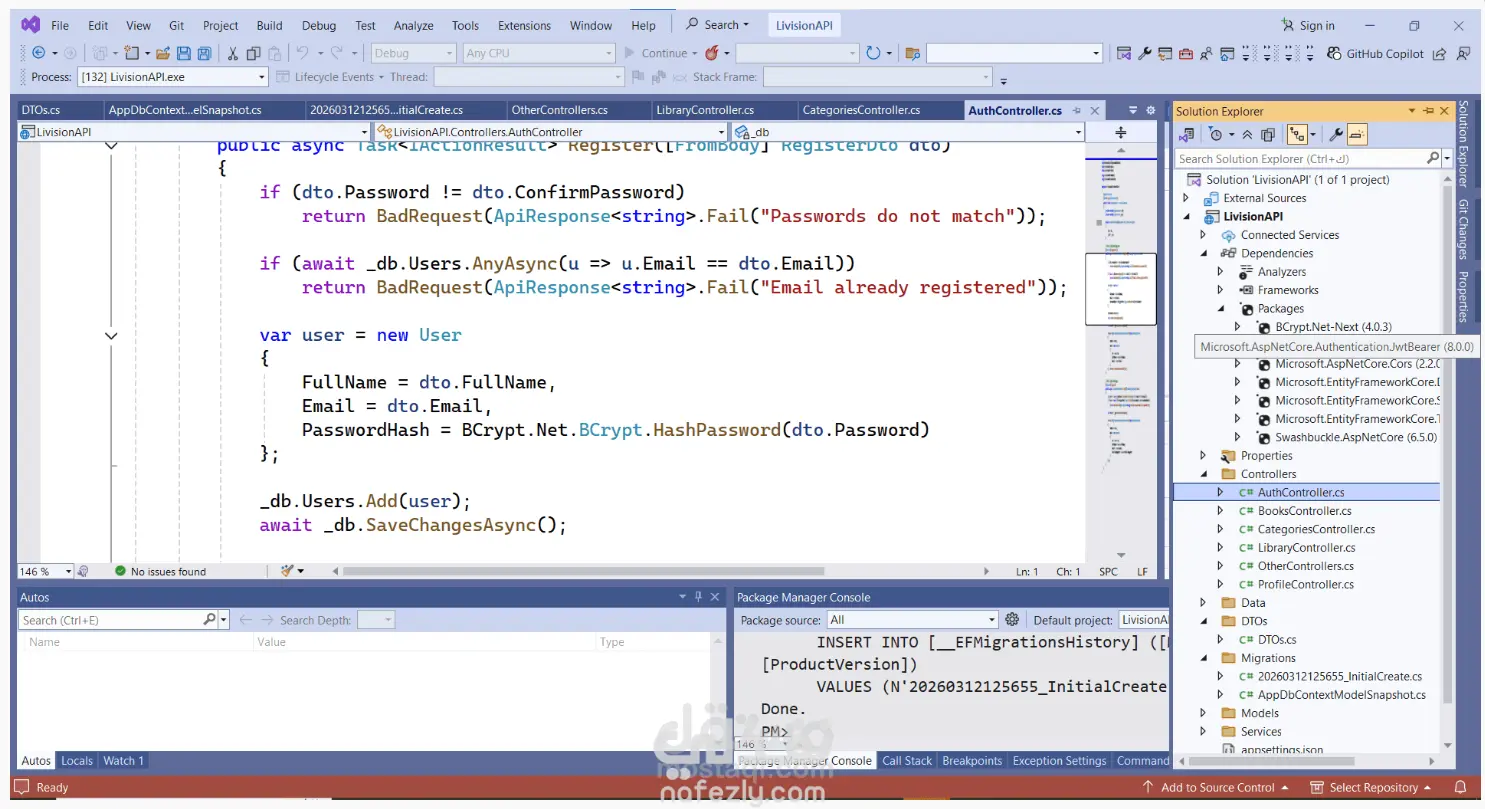Open the Git menu

176,26
